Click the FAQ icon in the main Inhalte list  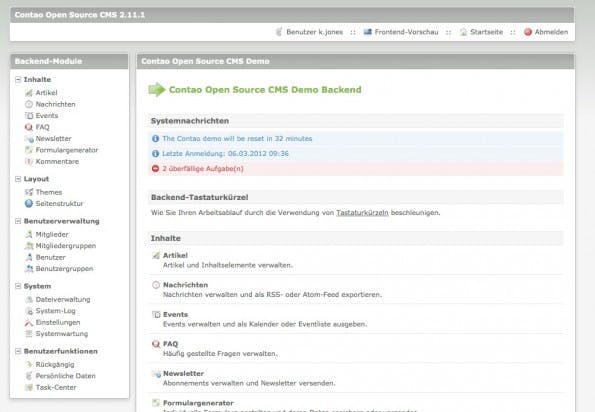point(156,344)
